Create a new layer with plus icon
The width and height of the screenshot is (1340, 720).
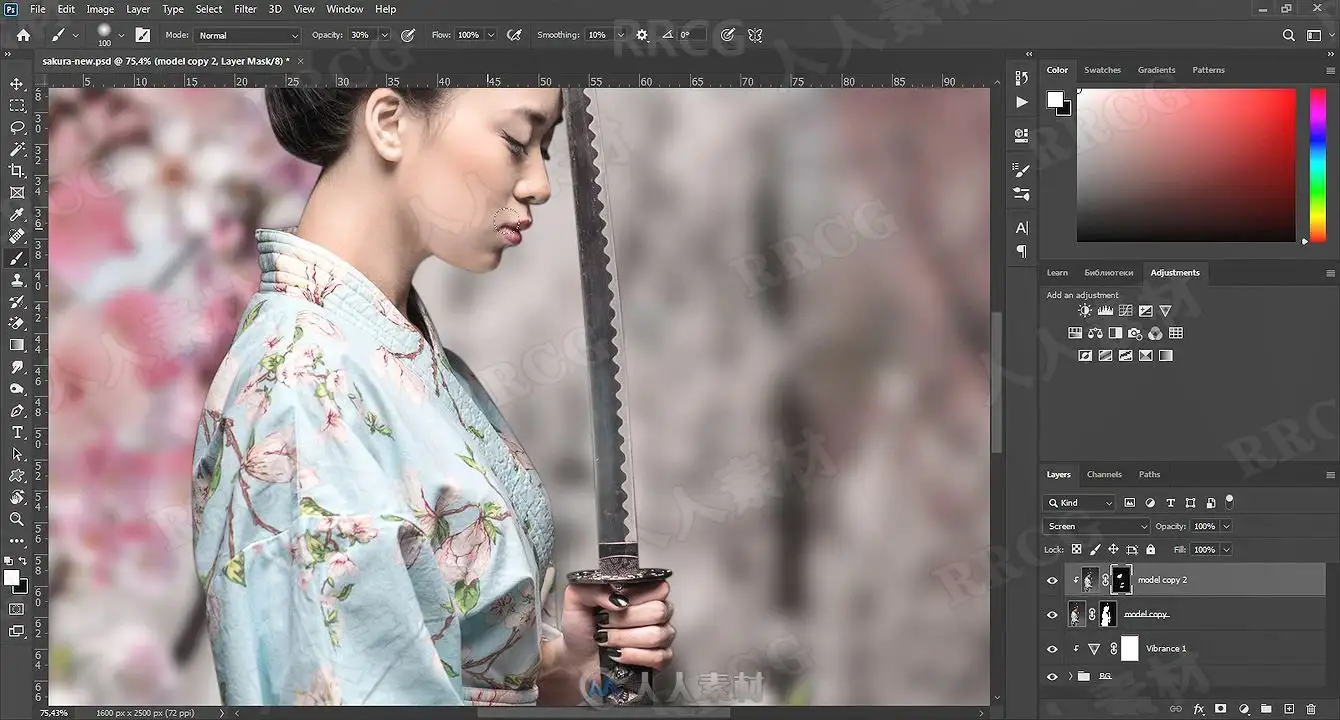pos(1289,709)
